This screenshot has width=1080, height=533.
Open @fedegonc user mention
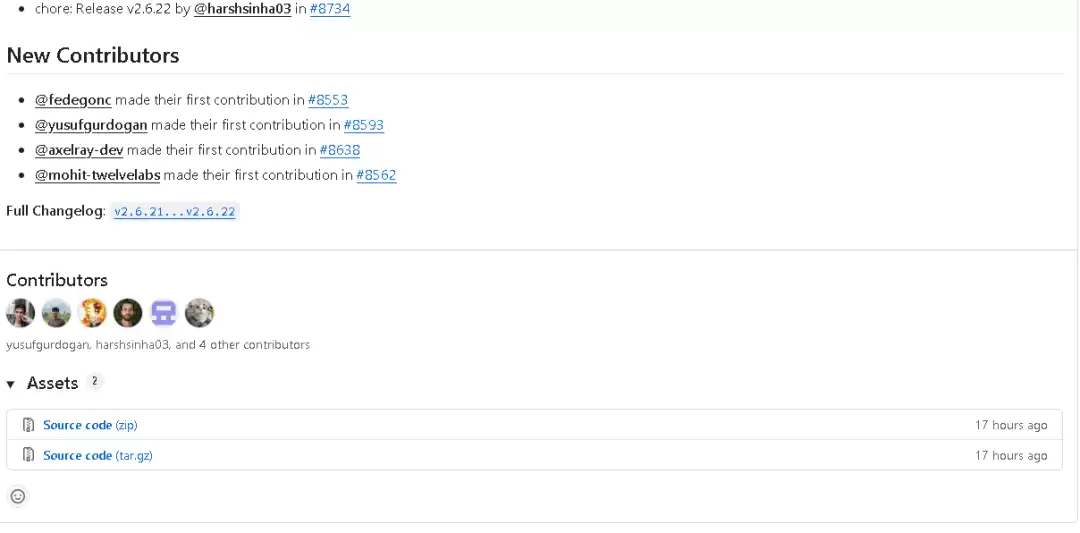pyautogui.click(x=73, y=100)
